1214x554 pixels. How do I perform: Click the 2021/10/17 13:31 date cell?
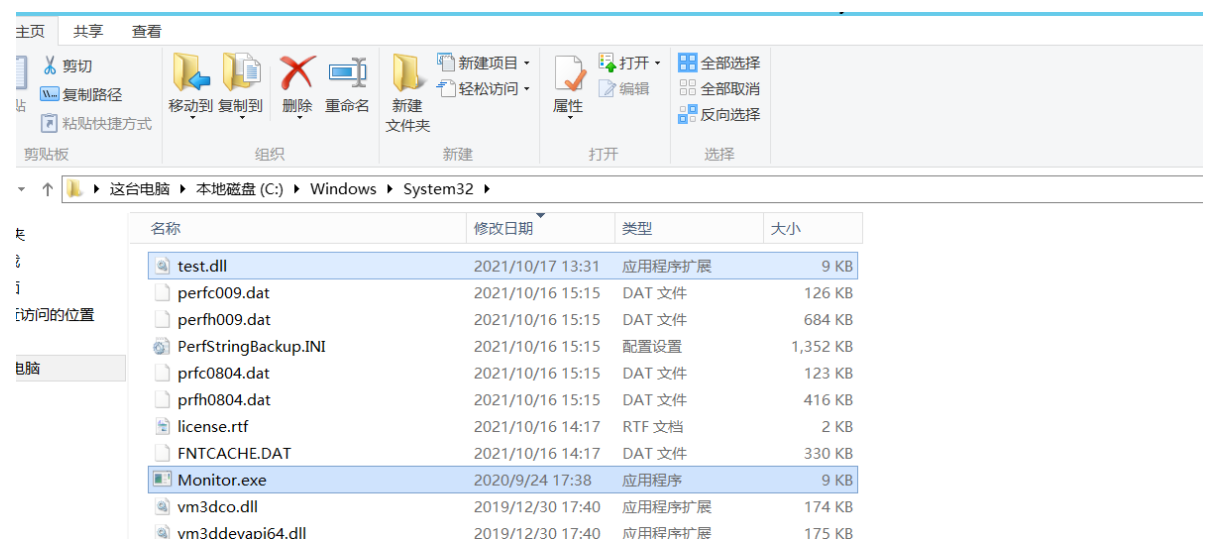pos(536,266)
